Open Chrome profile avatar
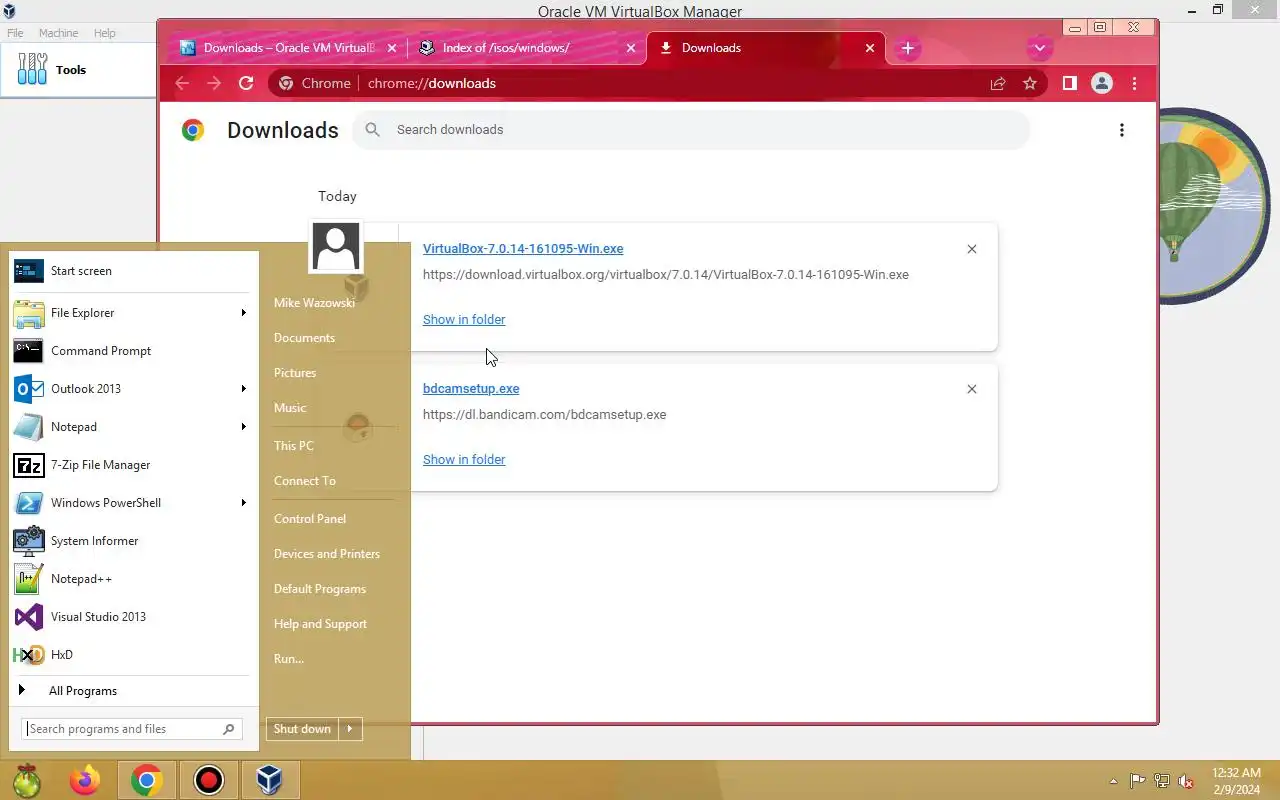The width and height of the screenshot is (1280, 800). coord(1101,83)
